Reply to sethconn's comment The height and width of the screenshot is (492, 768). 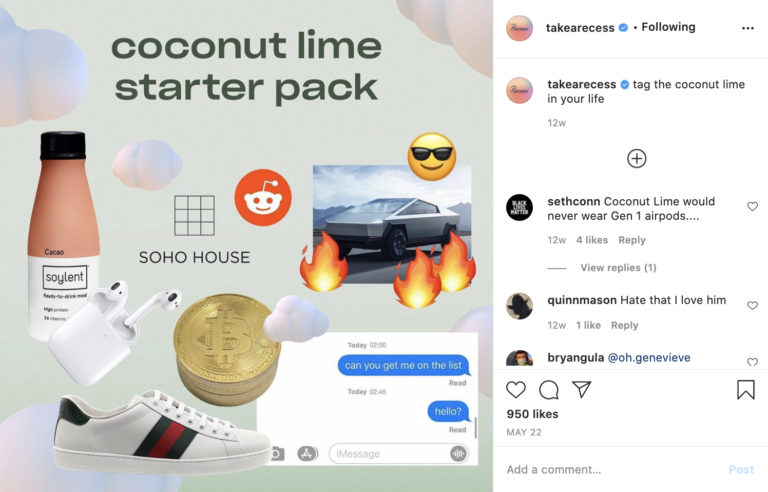(x=632, y=240)
